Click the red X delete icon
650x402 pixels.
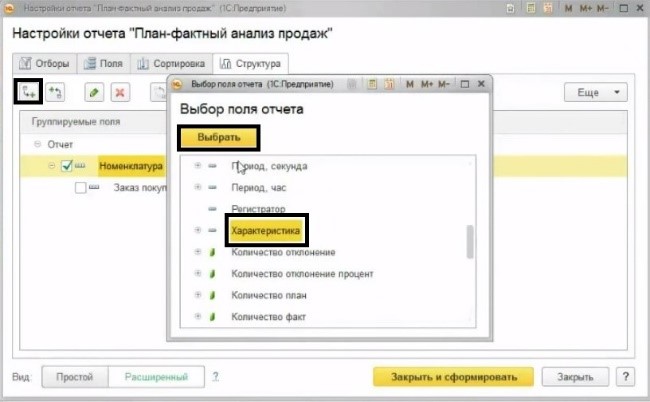(x=121, y=92)
